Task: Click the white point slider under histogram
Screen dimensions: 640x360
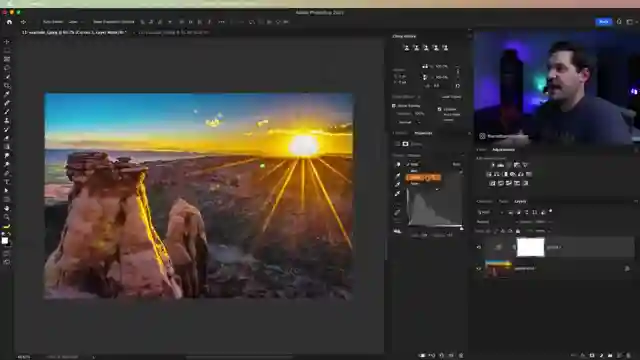Action: 461,228
